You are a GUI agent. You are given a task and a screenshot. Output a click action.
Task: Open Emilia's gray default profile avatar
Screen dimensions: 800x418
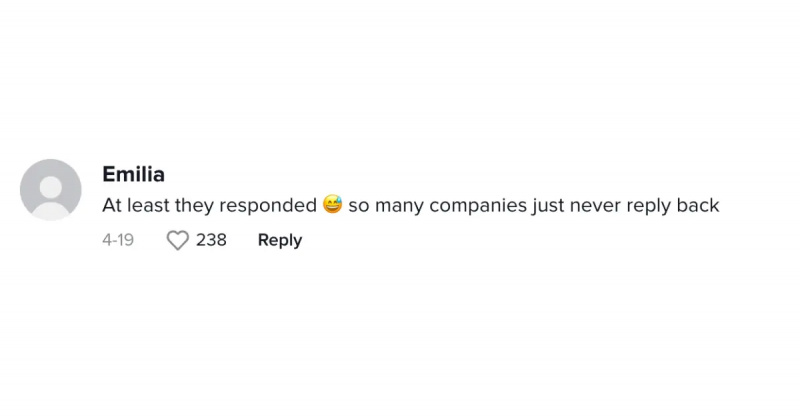(x=51, y=190)
